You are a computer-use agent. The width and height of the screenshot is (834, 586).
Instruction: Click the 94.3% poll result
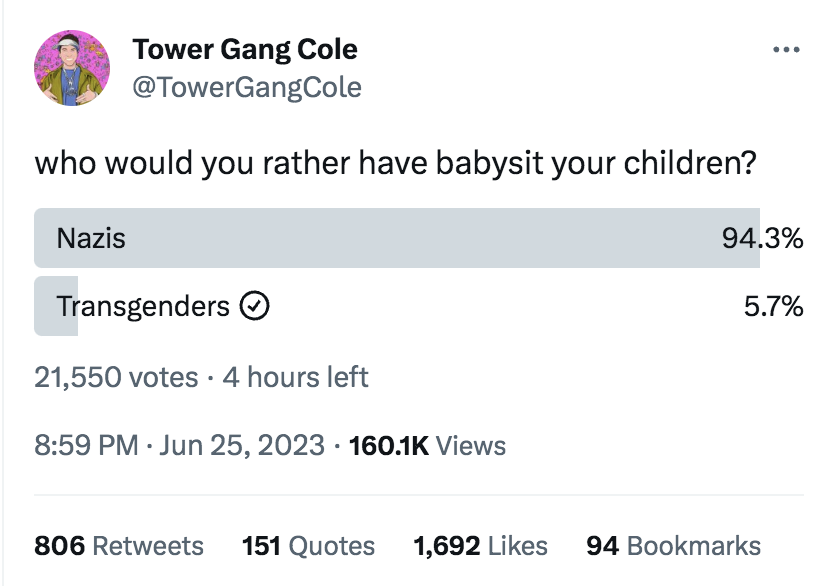pos(762,238)
